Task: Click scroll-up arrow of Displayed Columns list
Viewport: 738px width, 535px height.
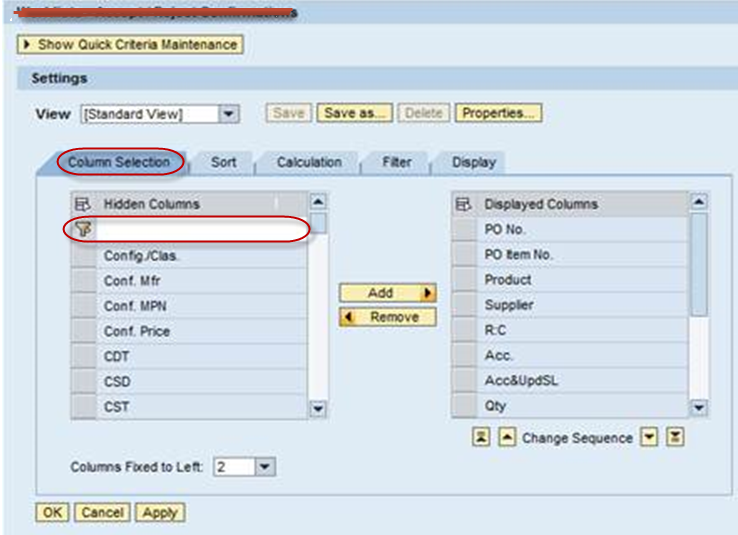Action: tap(699, 202)
